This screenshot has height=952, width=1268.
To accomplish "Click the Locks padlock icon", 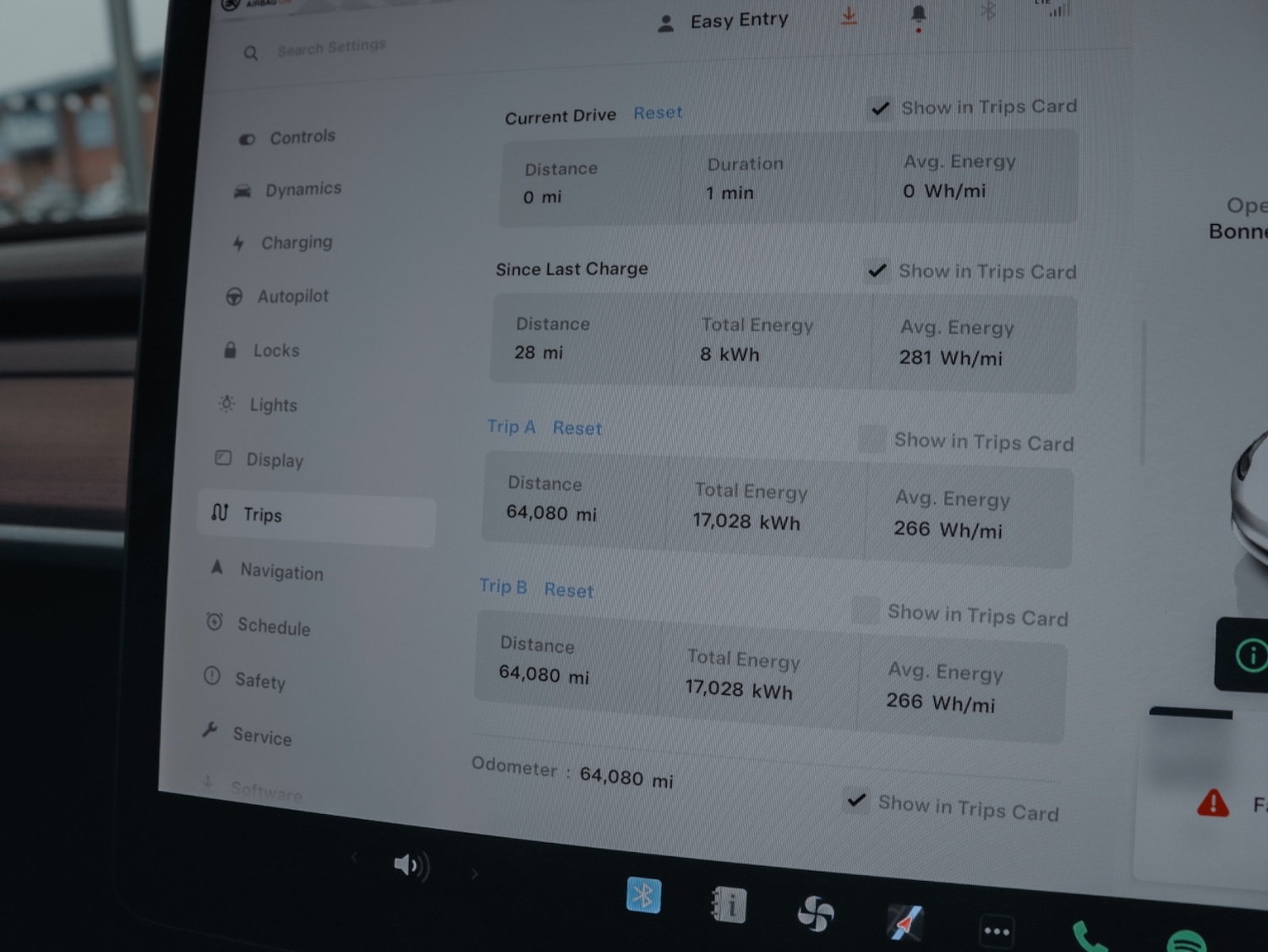I will pyautogui.click(x=230, y=350).
